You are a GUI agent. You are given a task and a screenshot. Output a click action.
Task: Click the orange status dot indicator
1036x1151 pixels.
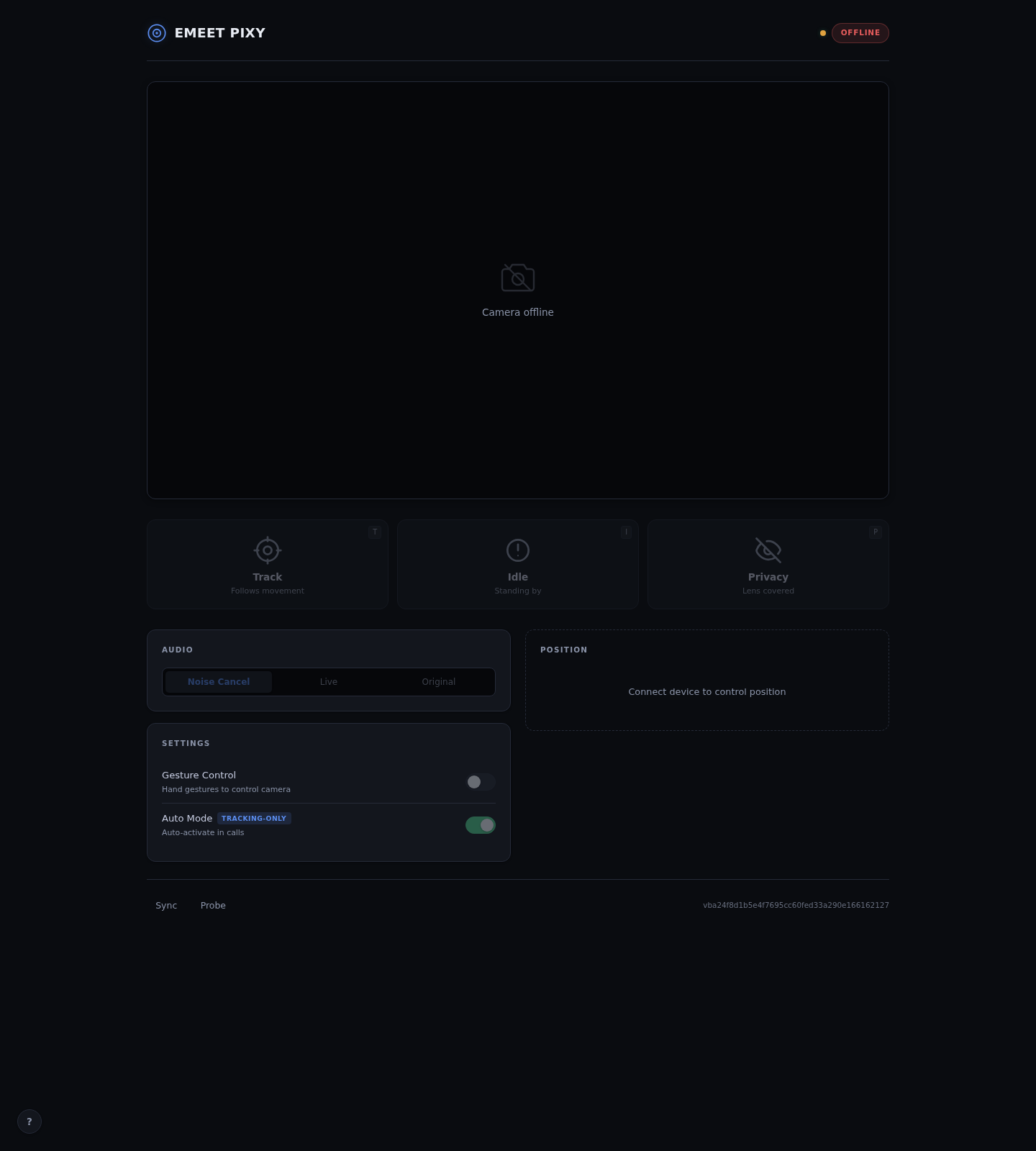823,33
